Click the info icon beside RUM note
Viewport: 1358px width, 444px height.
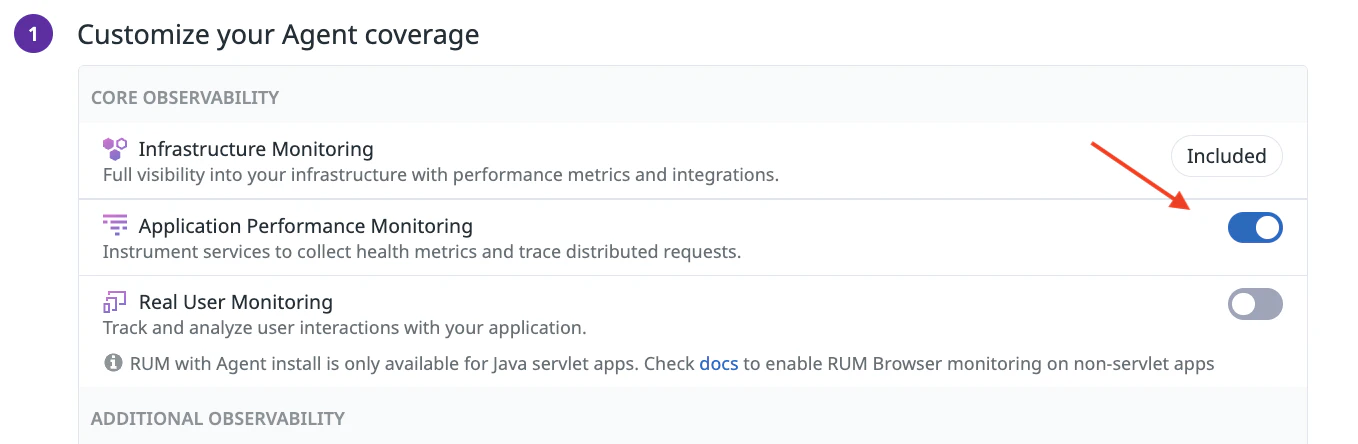pos(113,363)
